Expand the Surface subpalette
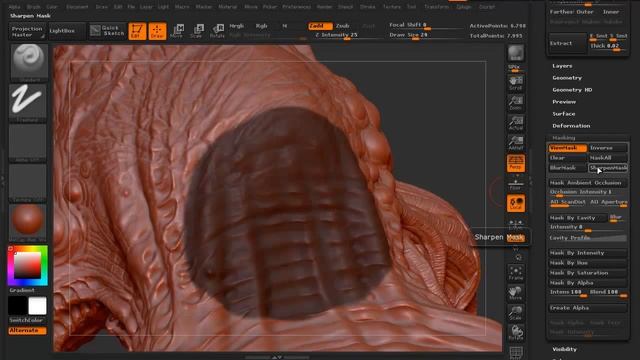 tap(564, 114)
